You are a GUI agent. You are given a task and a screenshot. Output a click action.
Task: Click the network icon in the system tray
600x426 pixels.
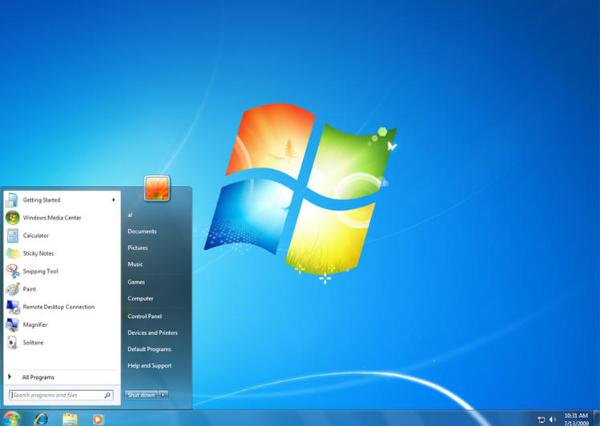coord(541,420)
